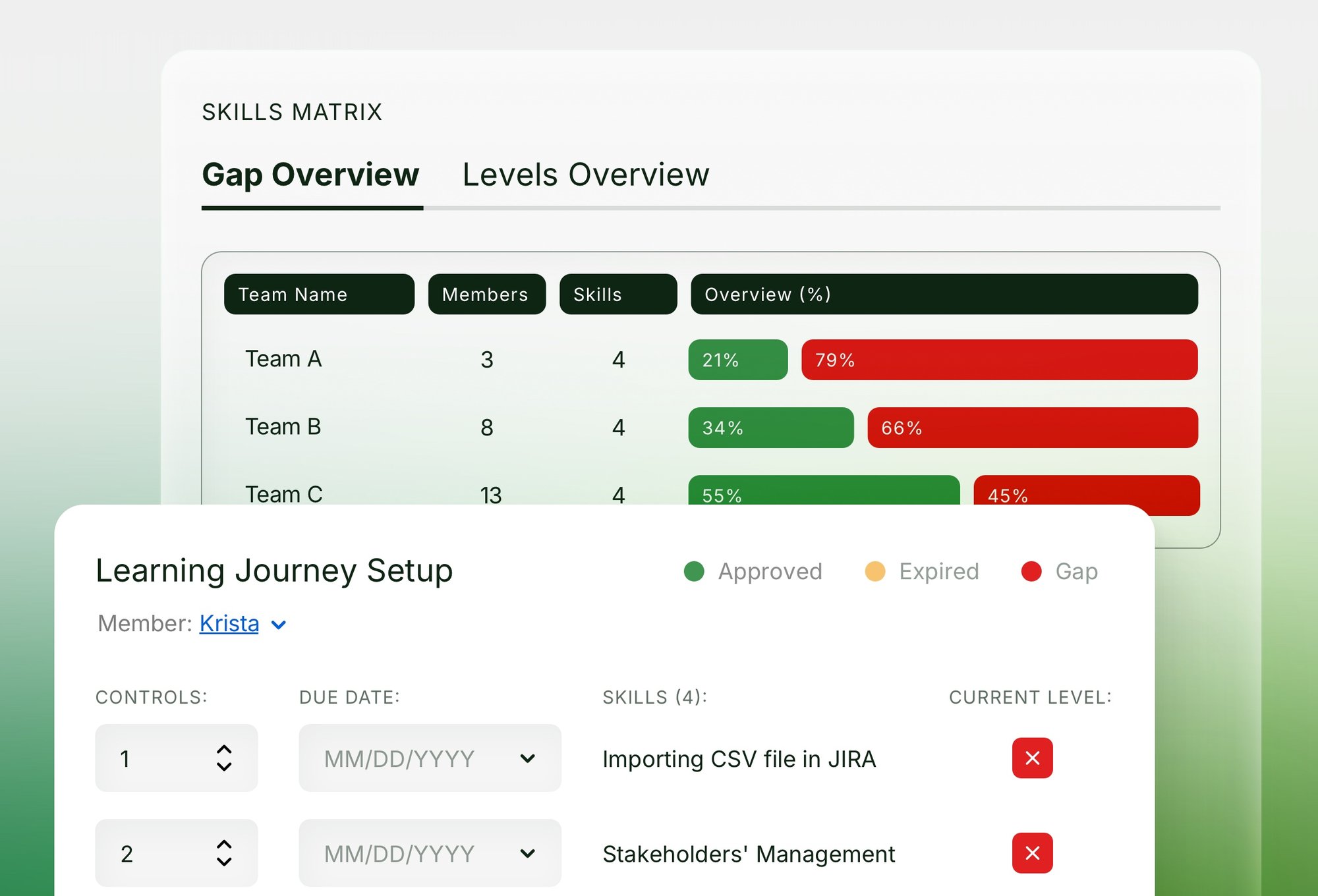The image size is (1318, 896).
Task: Click Team C's 55% green bar
Action: [824, 490]
